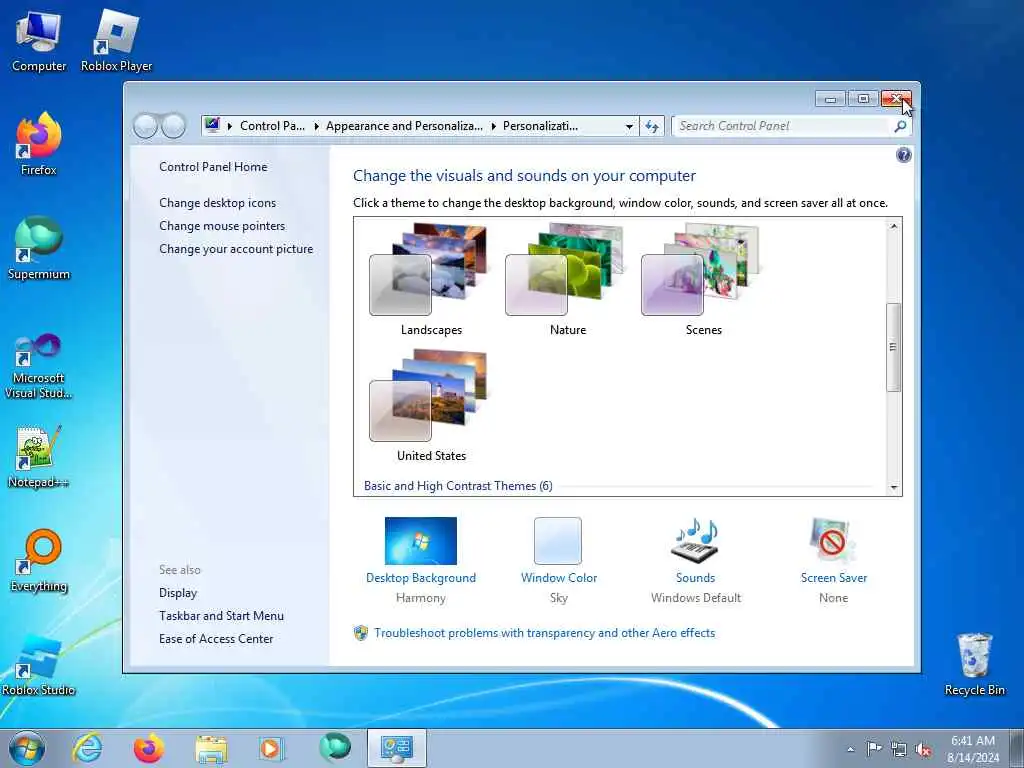Image resolution: width=1024 pixels, height=768 pixels.
Task: Open the Display link
Action: pos(178,593)
